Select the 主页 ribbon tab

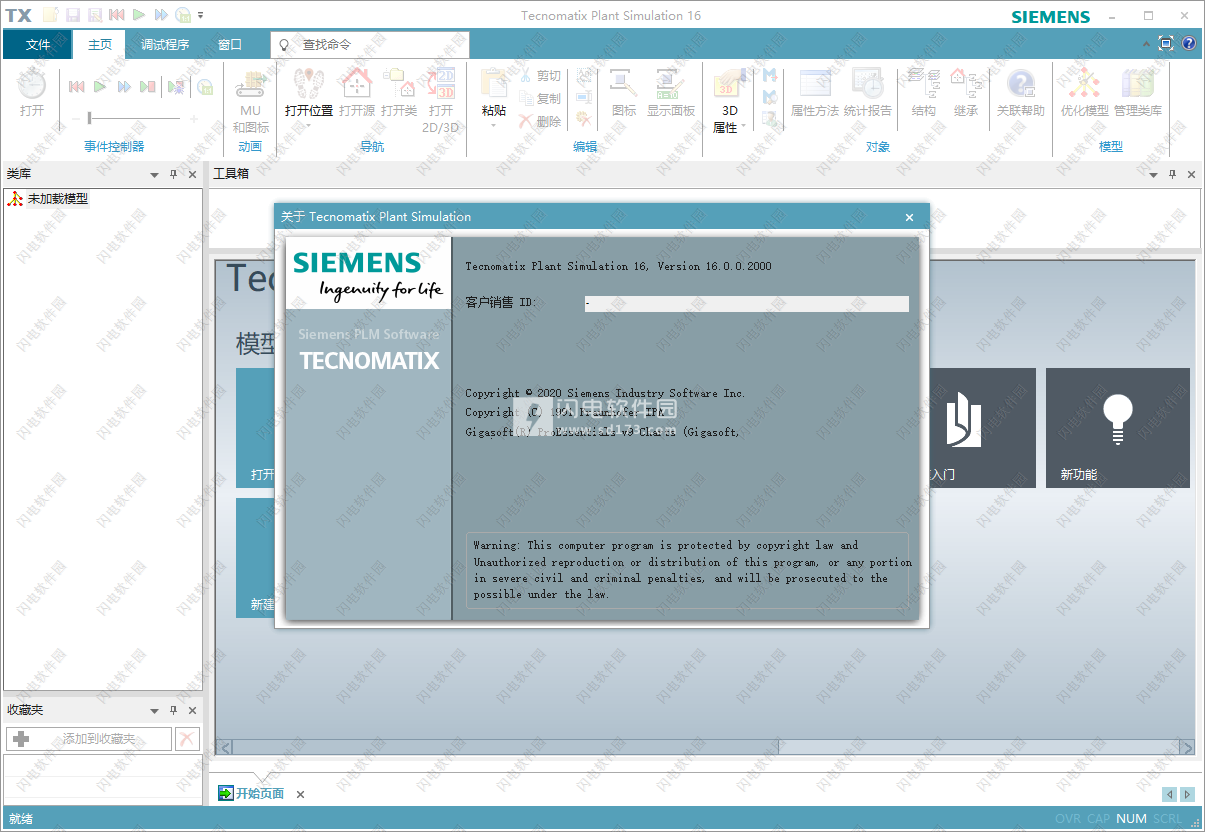click(100, 44)
